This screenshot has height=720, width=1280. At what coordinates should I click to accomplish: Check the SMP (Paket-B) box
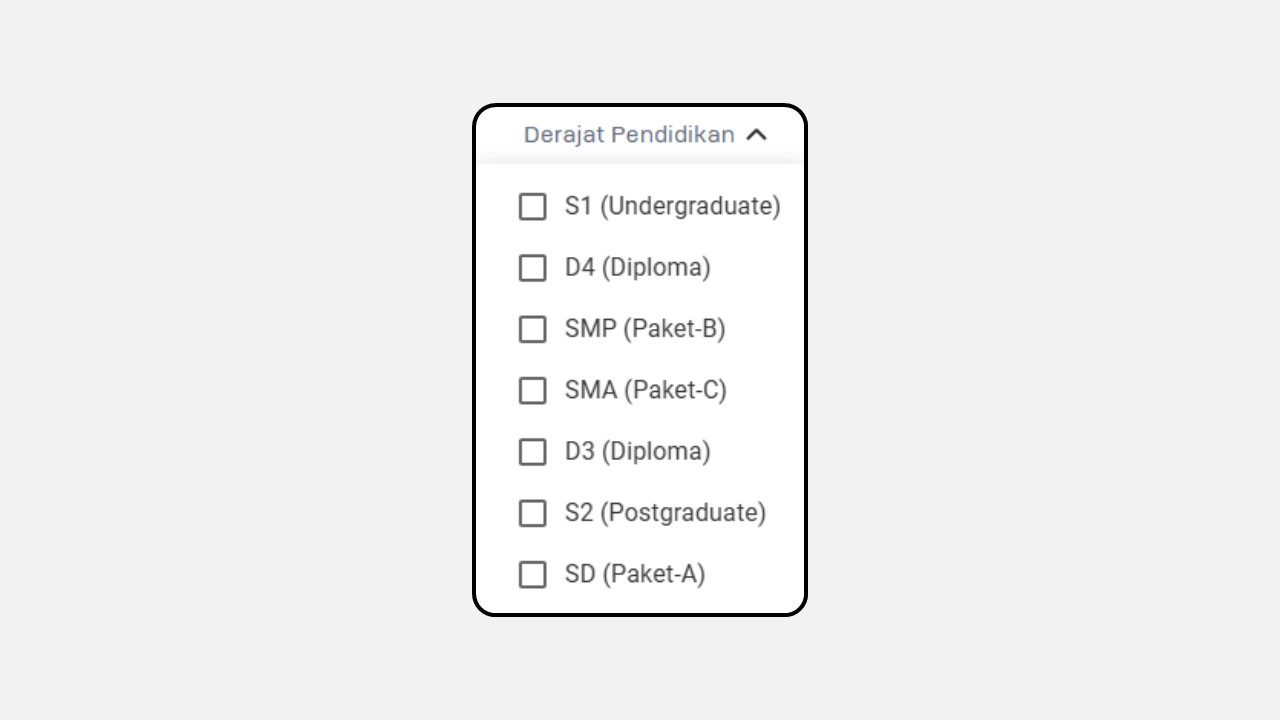click(x=533, y=329)
